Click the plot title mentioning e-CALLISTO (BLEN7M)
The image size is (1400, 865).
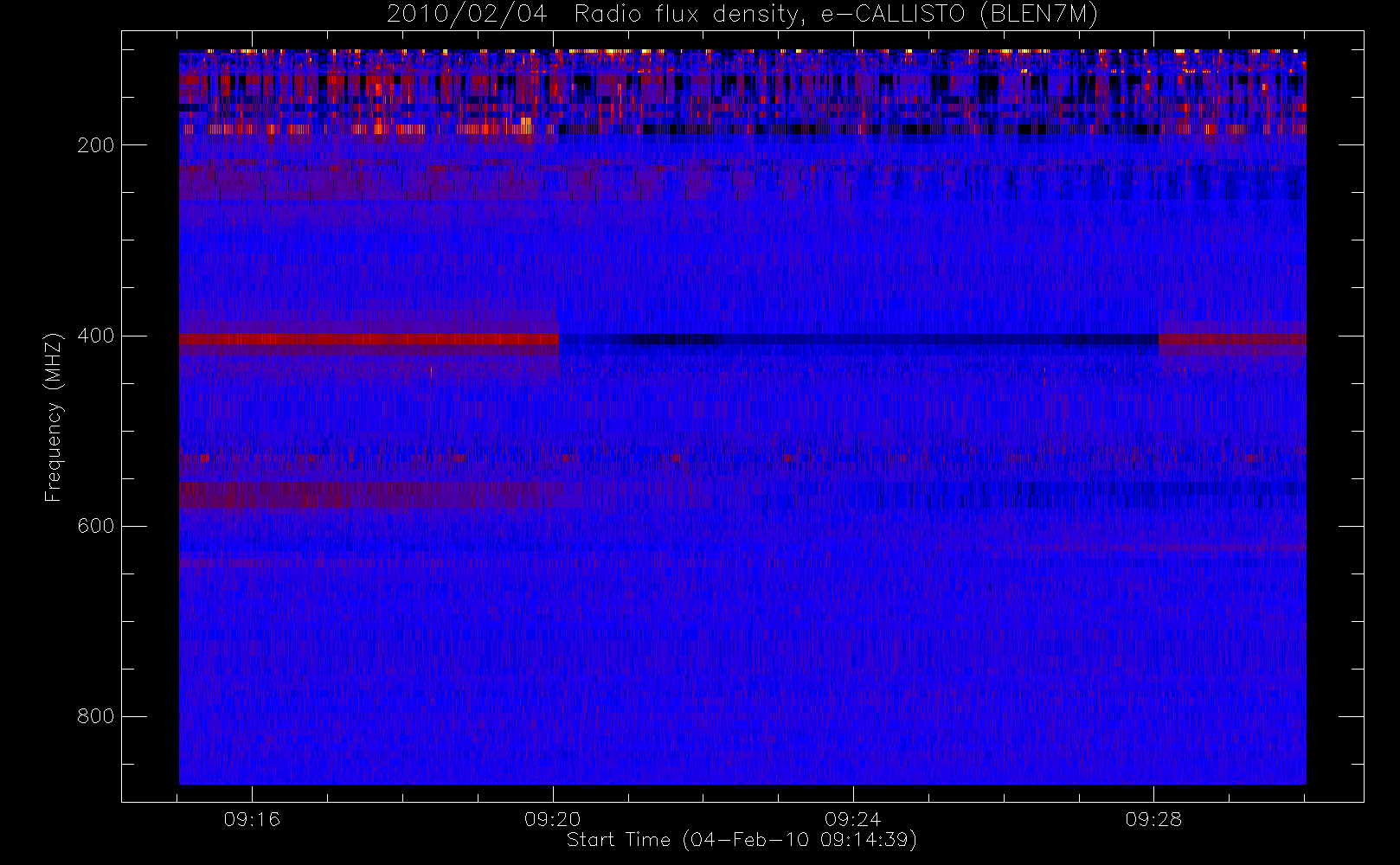[x=742, y=15]
